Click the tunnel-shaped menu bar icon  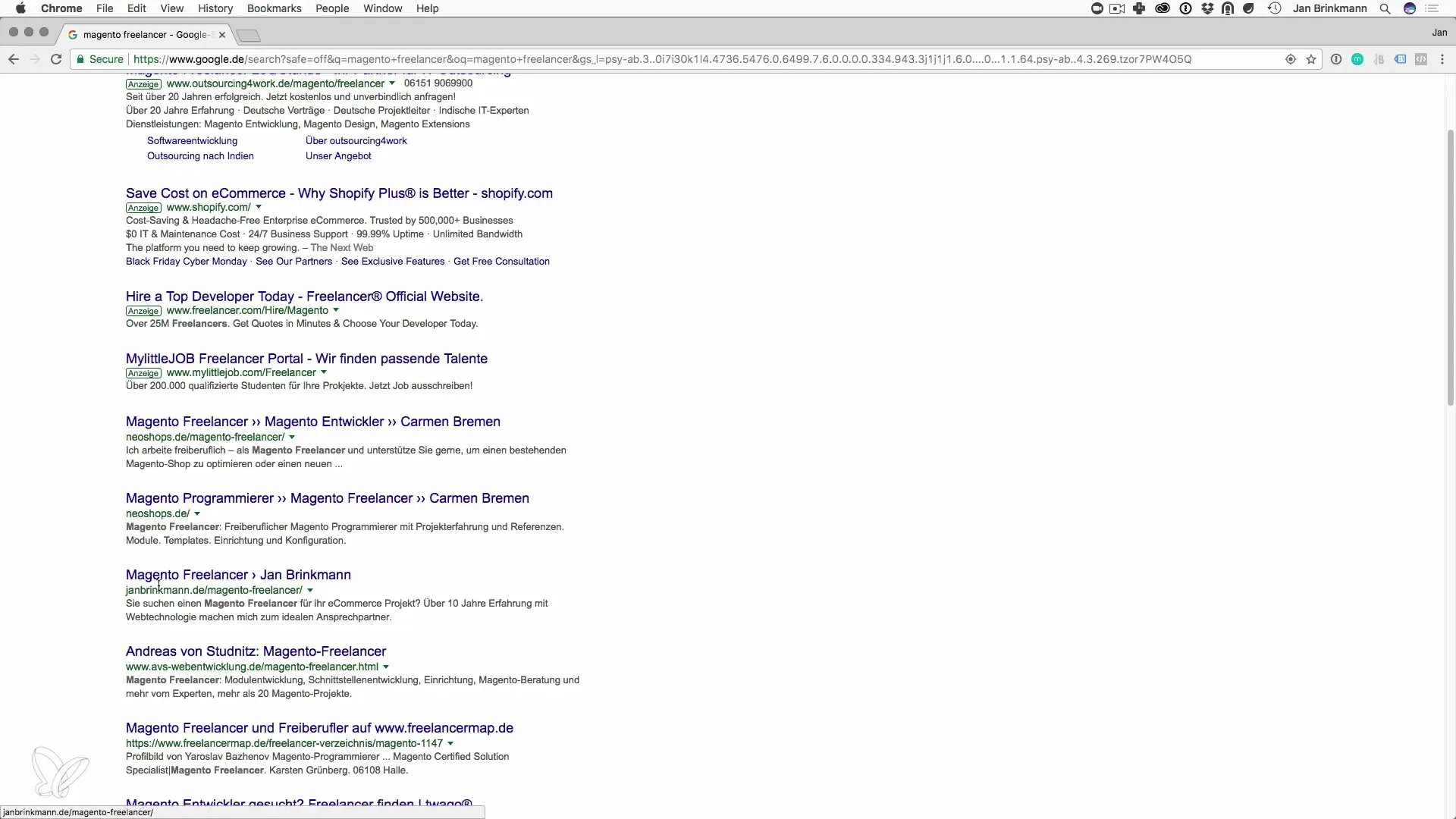point(1228,8)
